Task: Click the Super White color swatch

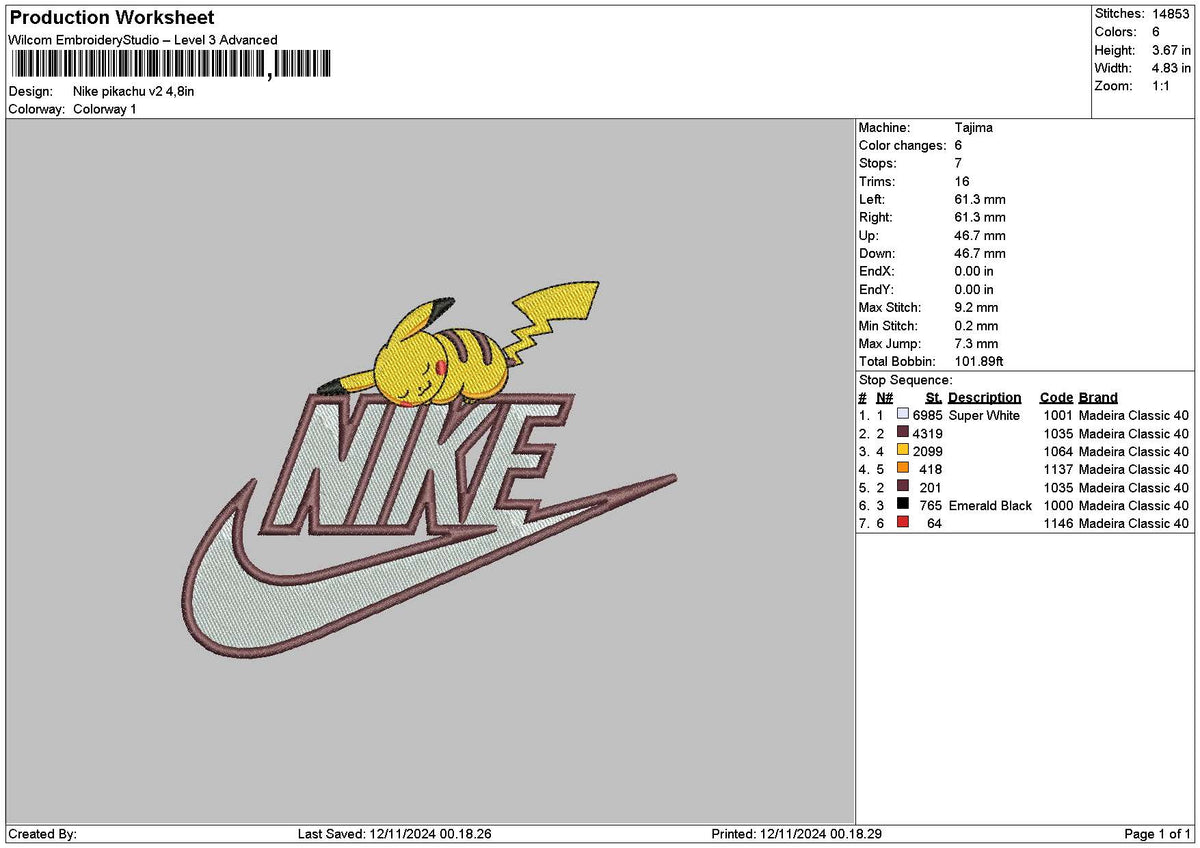Action: 902,415
